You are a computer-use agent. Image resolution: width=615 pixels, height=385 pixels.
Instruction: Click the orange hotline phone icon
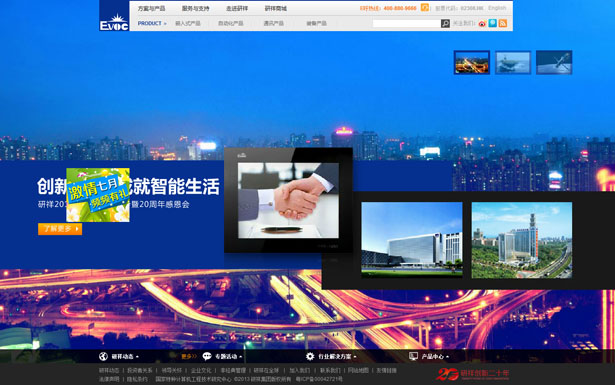[x=424, y=7]
